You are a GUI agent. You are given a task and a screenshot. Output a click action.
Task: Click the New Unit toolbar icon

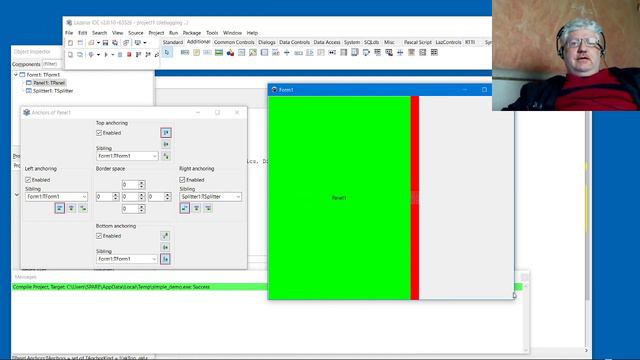[70, 42]
